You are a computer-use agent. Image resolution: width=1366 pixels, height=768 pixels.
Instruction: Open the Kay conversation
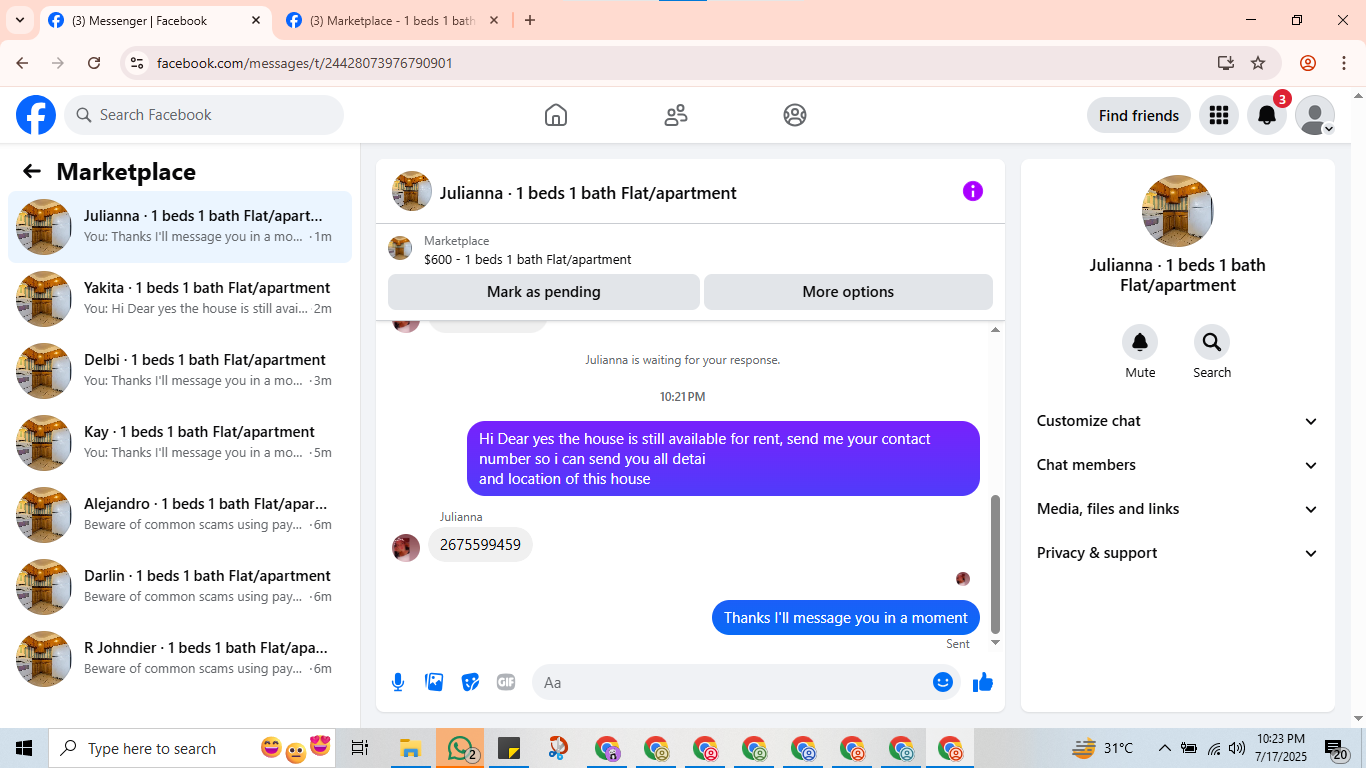(x=180, y=443)
